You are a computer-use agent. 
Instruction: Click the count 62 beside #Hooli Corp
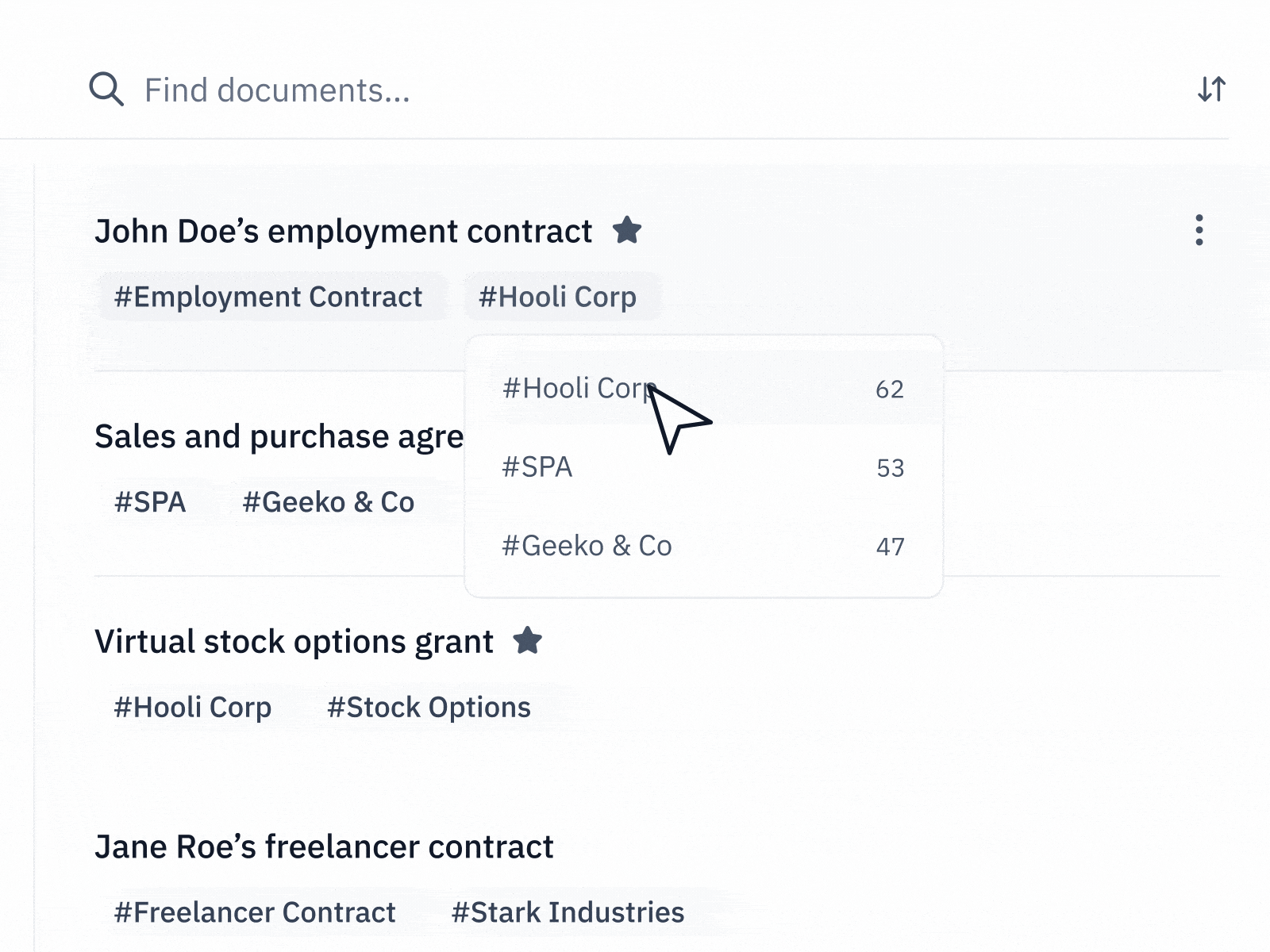[889, 389]
